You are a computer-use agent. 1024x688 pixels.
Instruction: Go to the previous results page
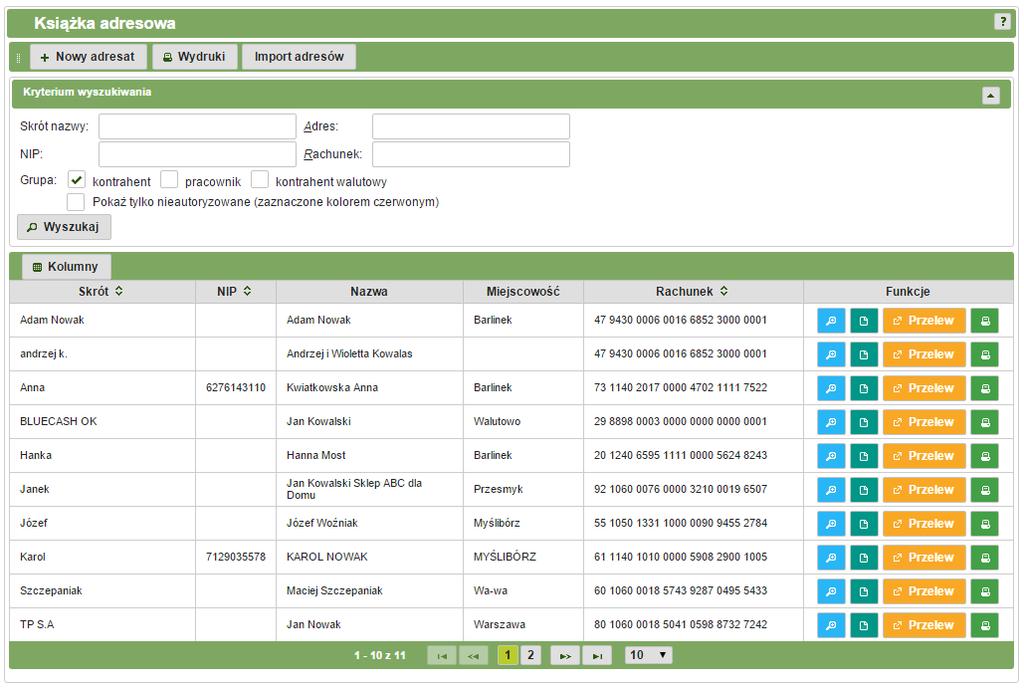473,655
